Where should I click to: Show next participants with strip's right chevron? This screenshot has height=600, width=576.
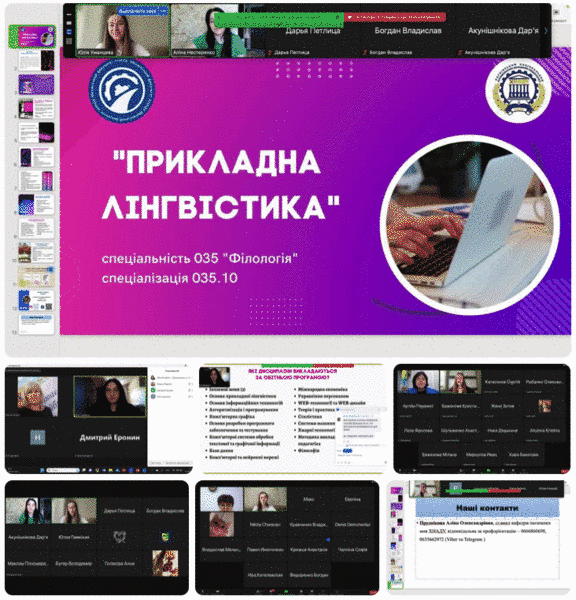click(x=546, y=31)
